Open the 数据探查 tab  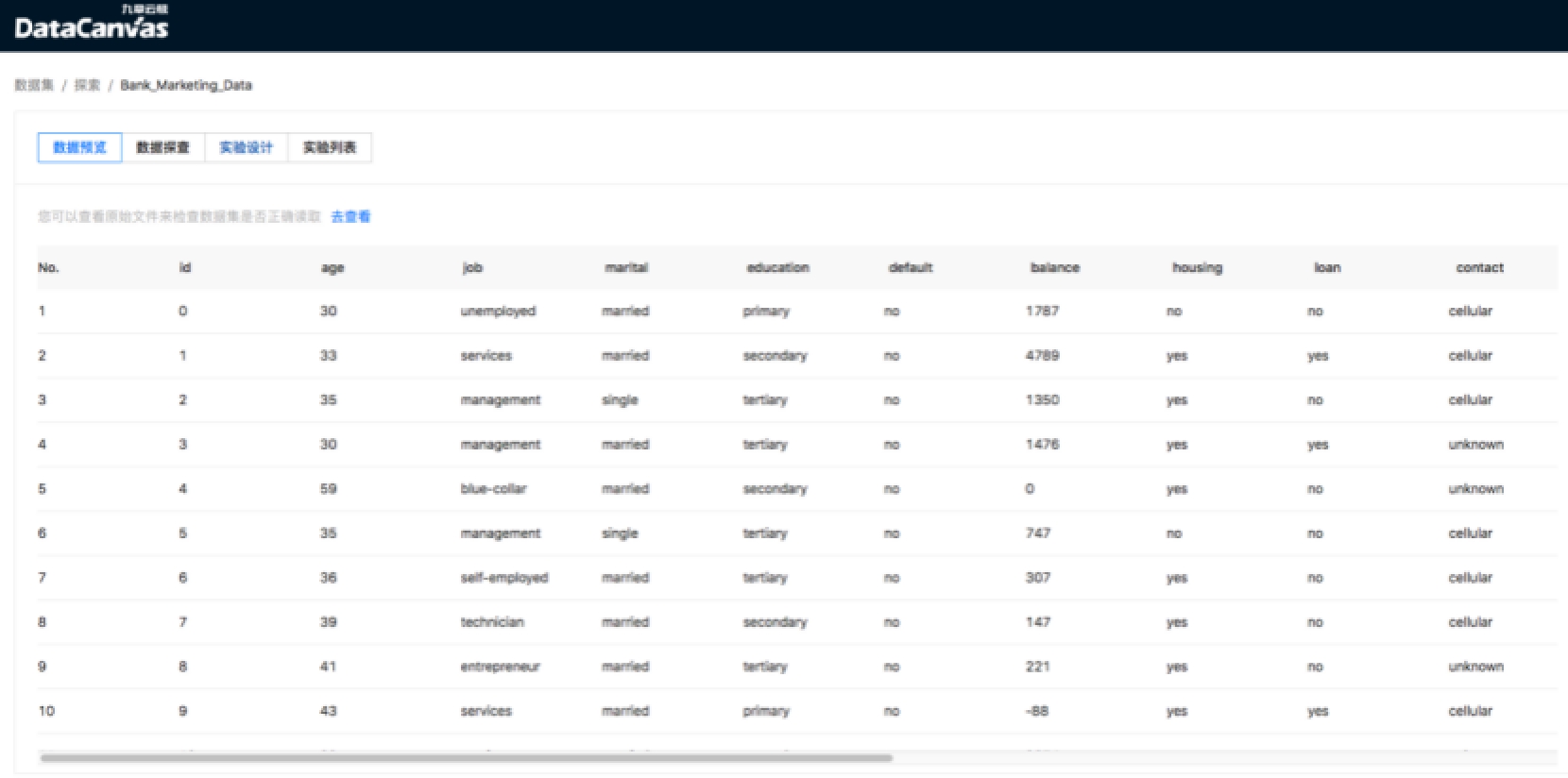(162, 147)
